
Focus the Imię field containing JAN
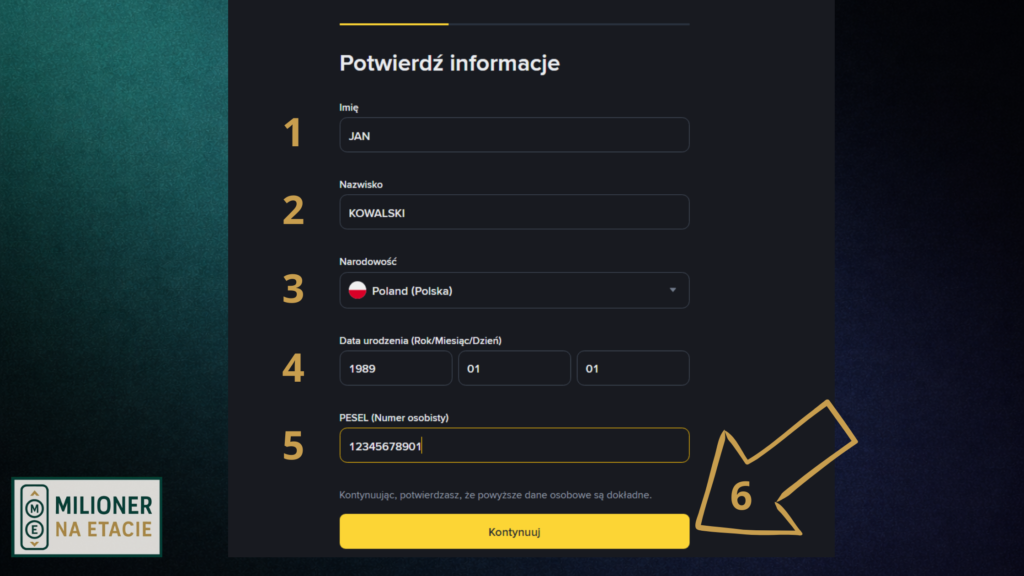coord(514,135)
